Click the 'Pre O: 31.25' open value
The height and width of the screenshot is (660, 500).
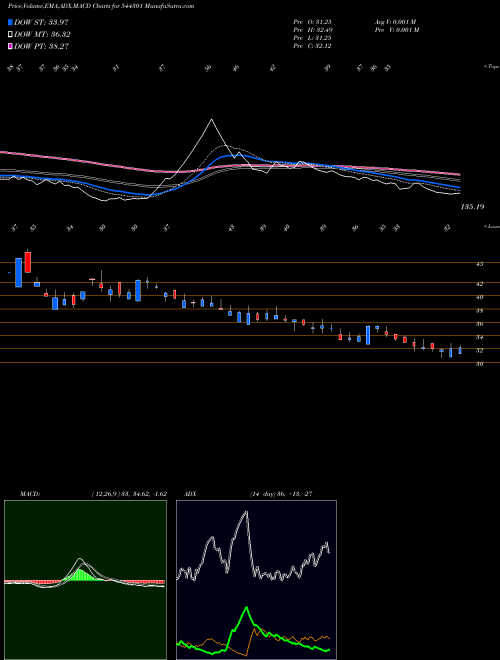point(312,22)
